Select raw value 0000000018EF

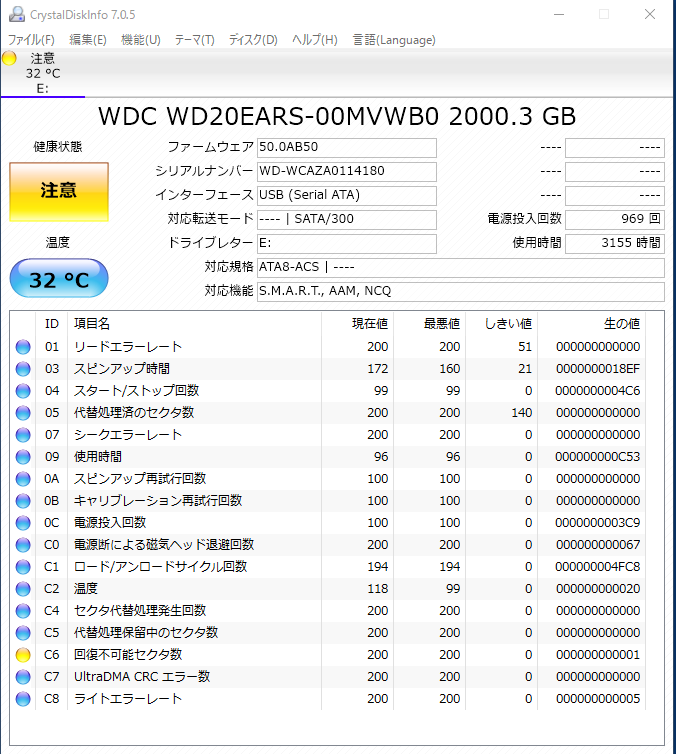pos(598,369)
